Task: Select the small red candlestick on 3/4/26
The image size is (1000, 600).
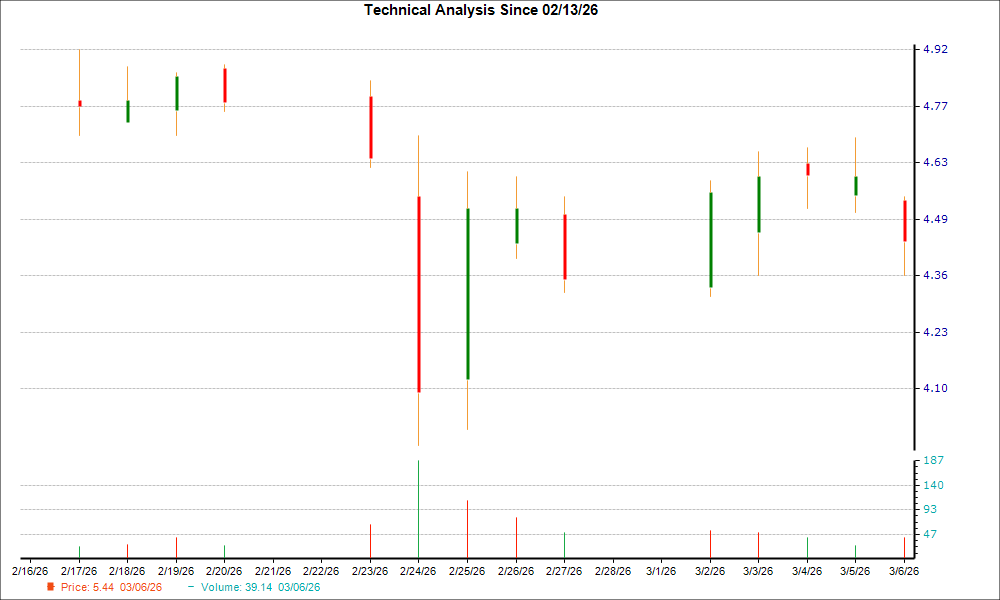Action: pos(807,169)
